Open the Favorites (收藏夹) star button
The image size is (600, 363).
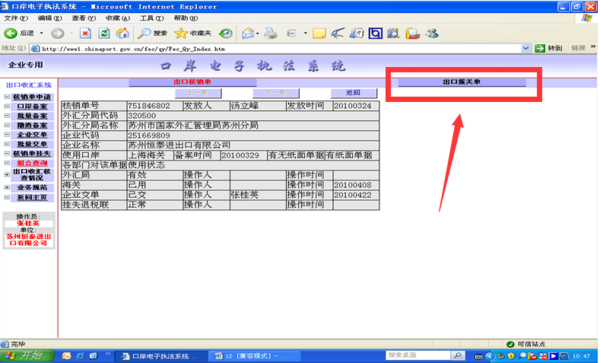(192, 34)
